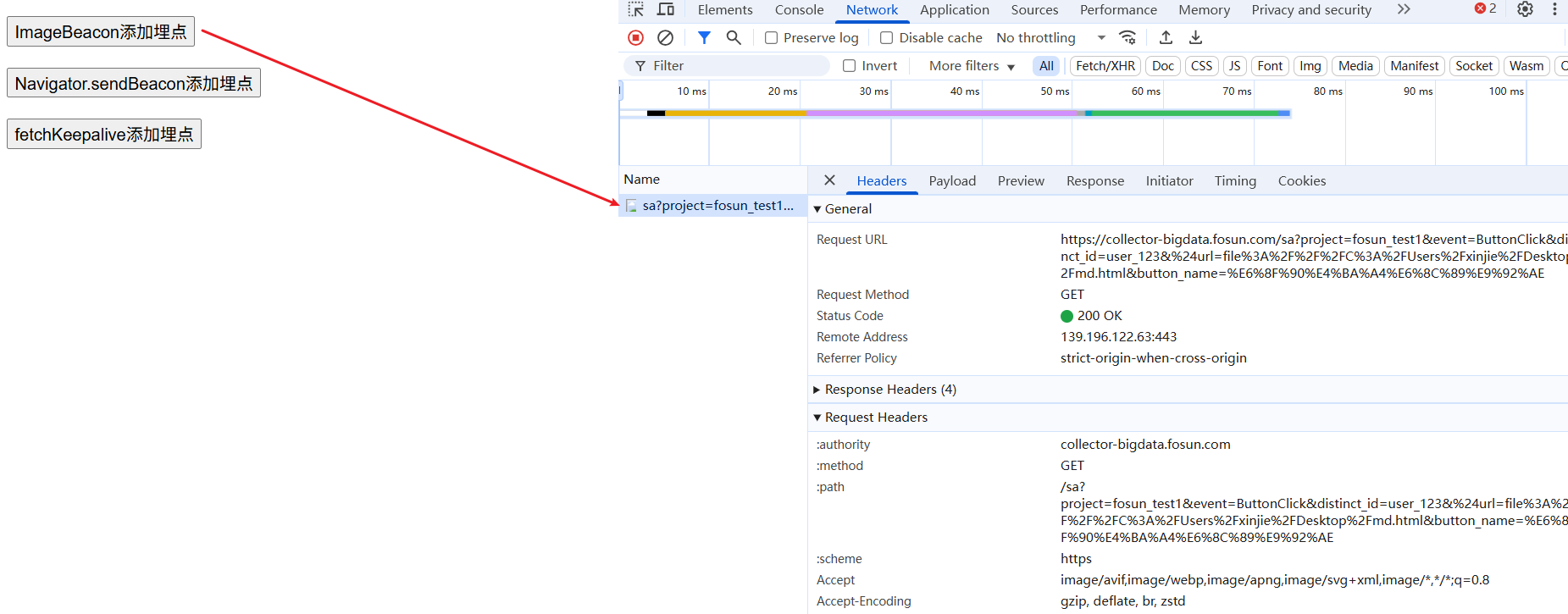Open the network search magnifier
The image size is (1568, 614).
pyautogui.click(x=734, y=37)
